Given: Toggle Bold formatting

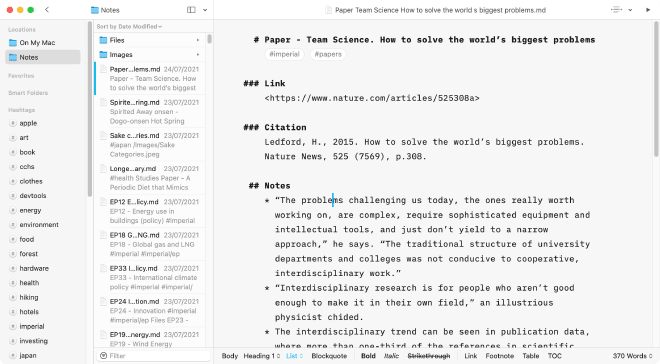Looking at the screenshot, I should pyautogui.click(x=368, y=356).
